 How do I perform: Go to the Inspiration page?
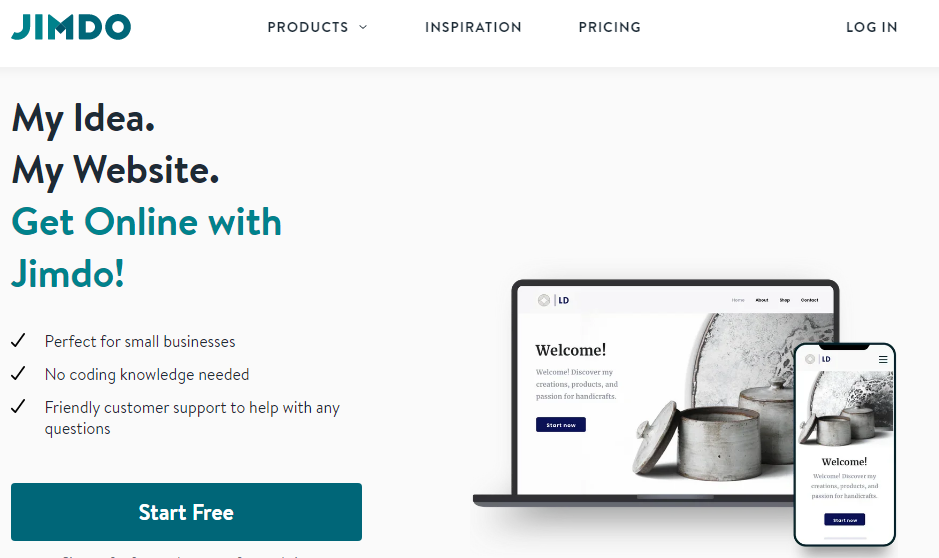(473, 27)
